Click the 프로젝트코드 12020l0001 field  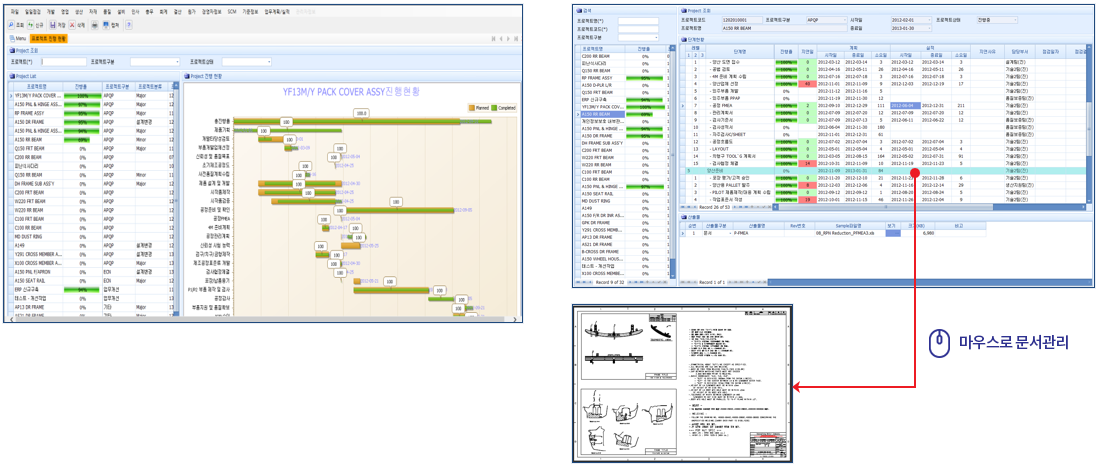pos(744,20)
